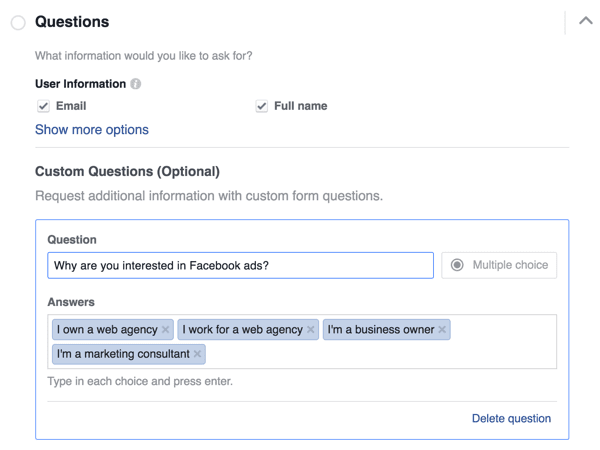
Task: Uncheck the Full name checkbox
Action: pos(261,106)
